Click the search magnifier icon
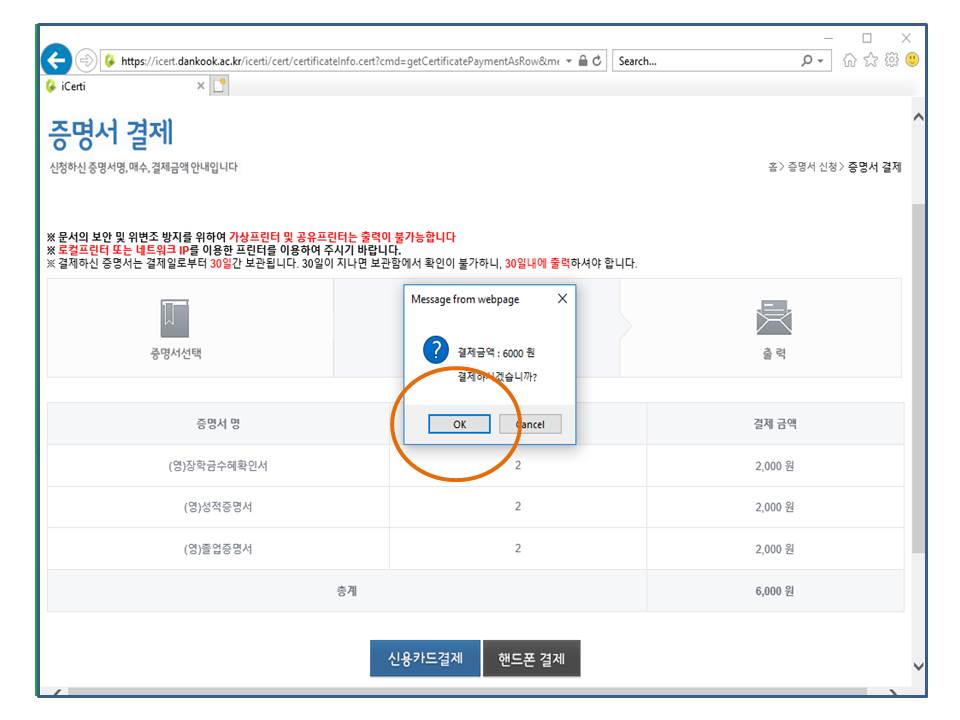 (808, 61)
